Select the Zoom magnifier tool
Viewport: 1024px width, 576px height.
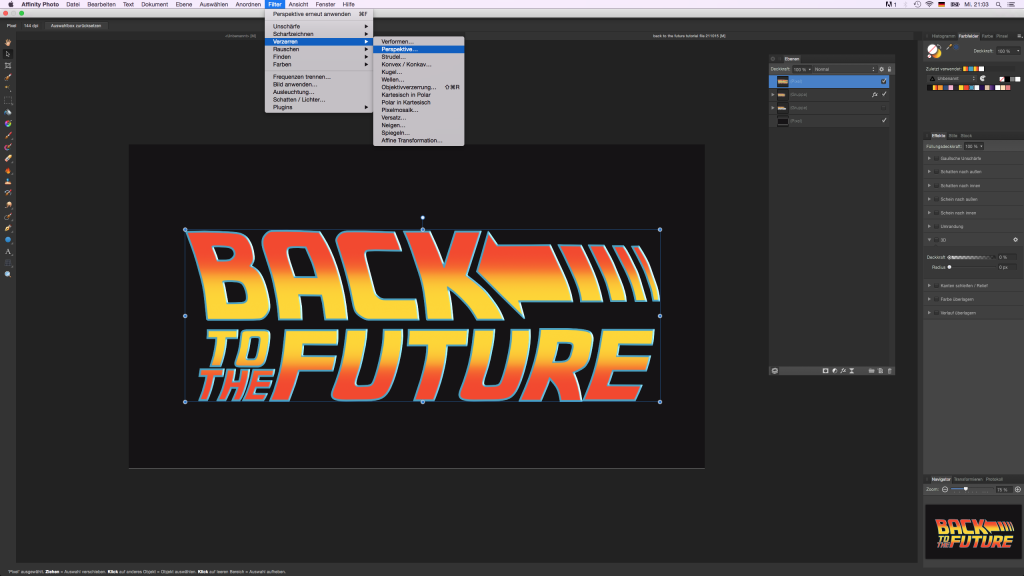coord(8,275)
